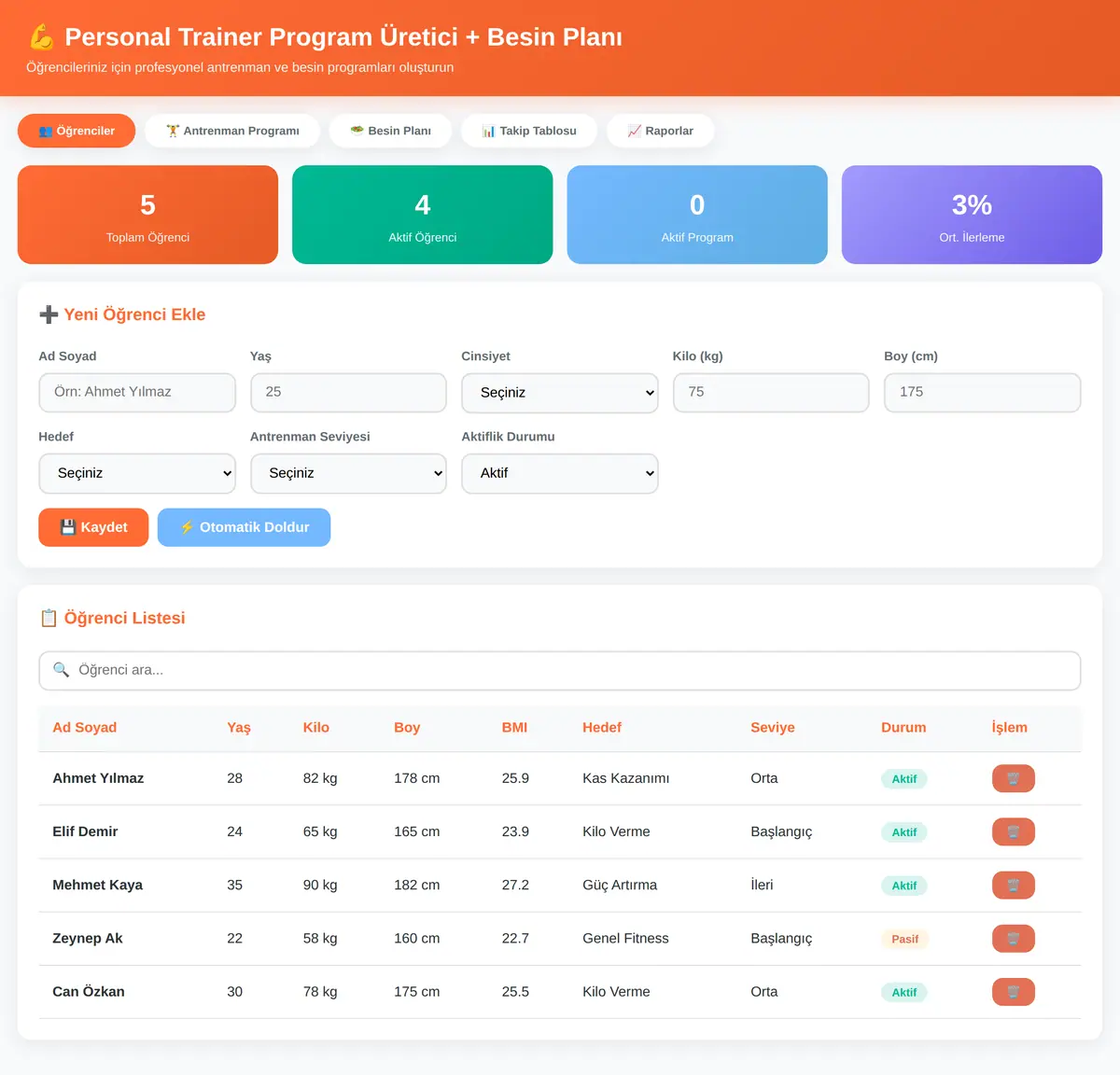Click the Aktif Program stat card
Viewport: 1120px width, 1075px height.
697,215
